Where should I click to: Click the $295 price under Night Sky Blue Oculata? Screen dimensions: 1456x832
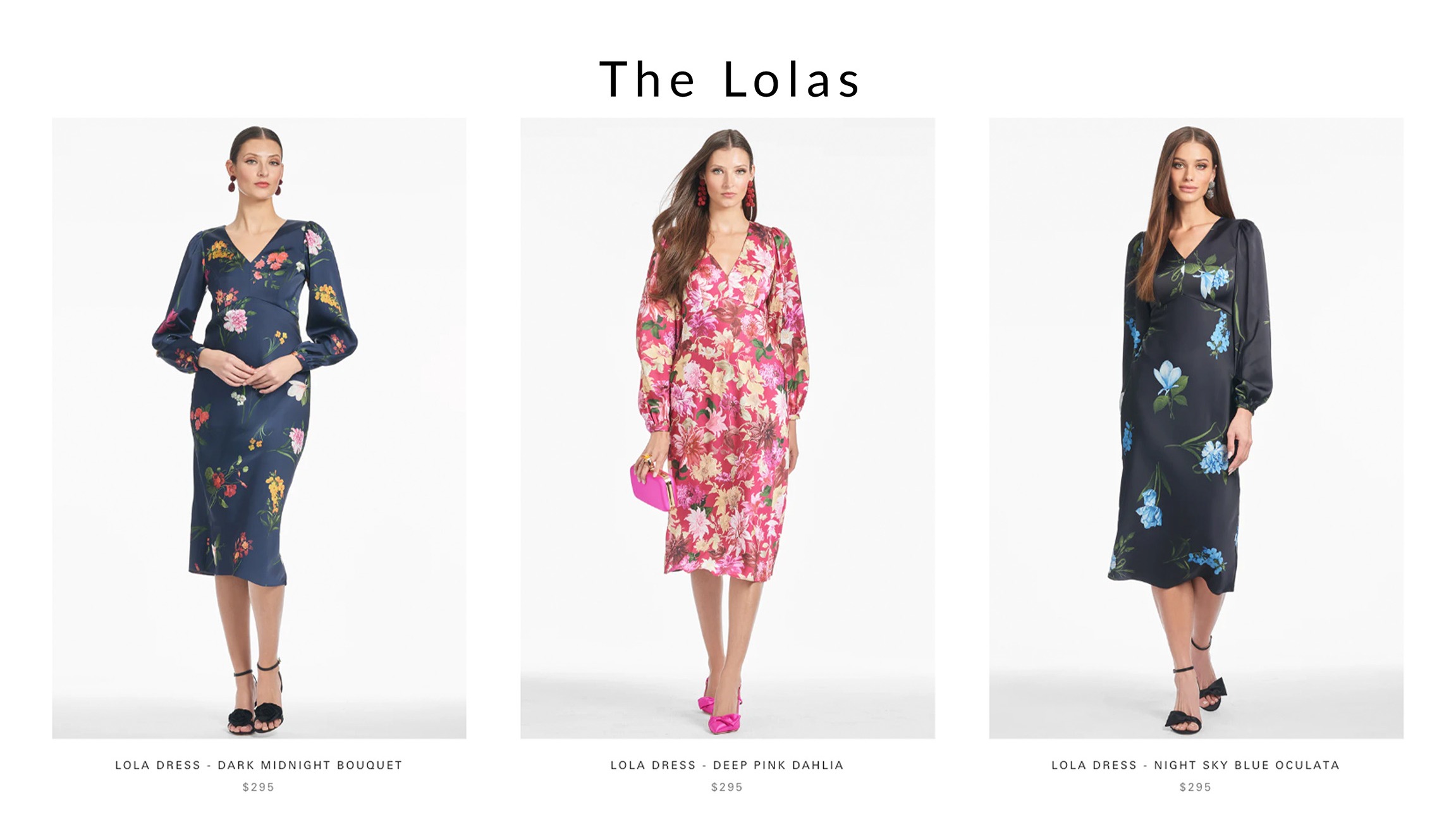coord(1196,787)
